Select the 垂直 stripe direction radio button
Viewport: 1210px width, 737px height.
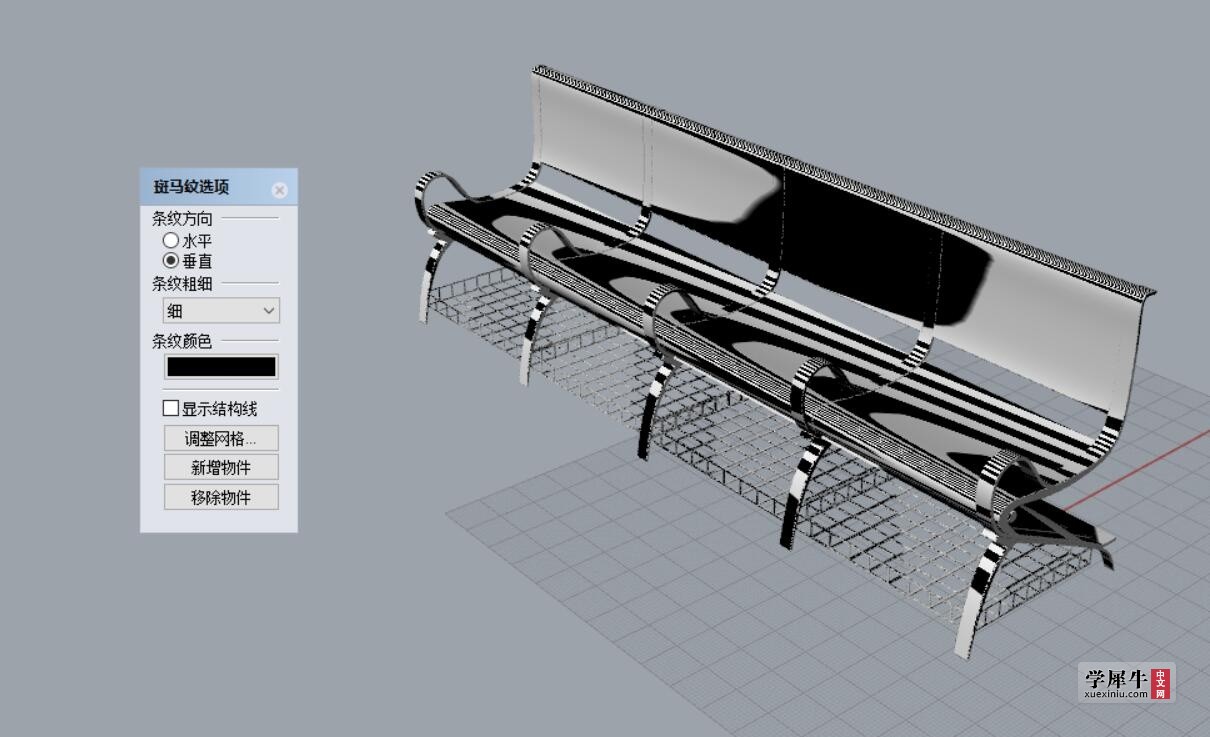click(x=171, y=261)
